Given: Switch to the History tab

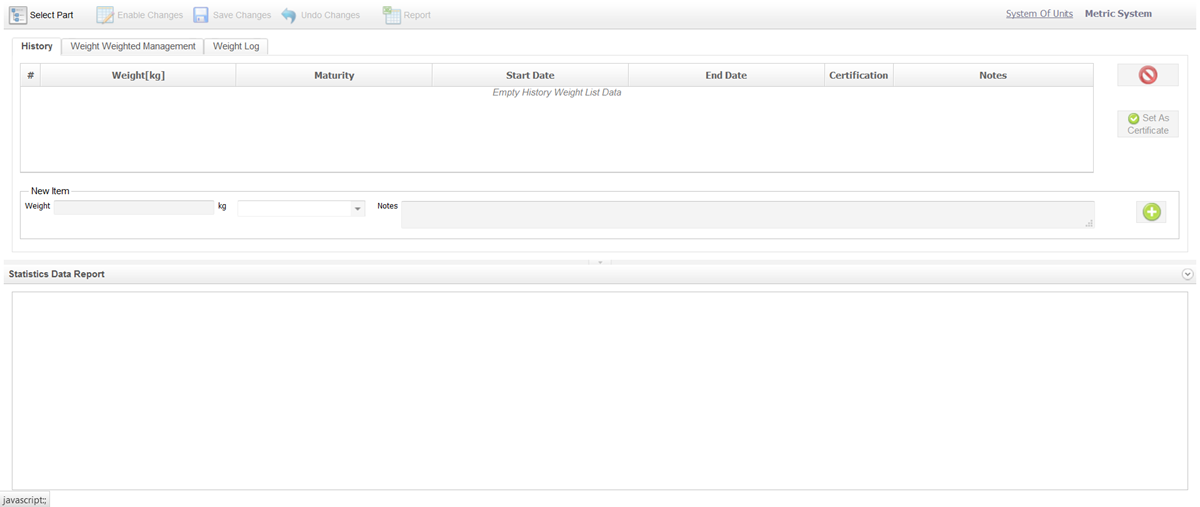Looking at the screenshot, I should [37, 46].
